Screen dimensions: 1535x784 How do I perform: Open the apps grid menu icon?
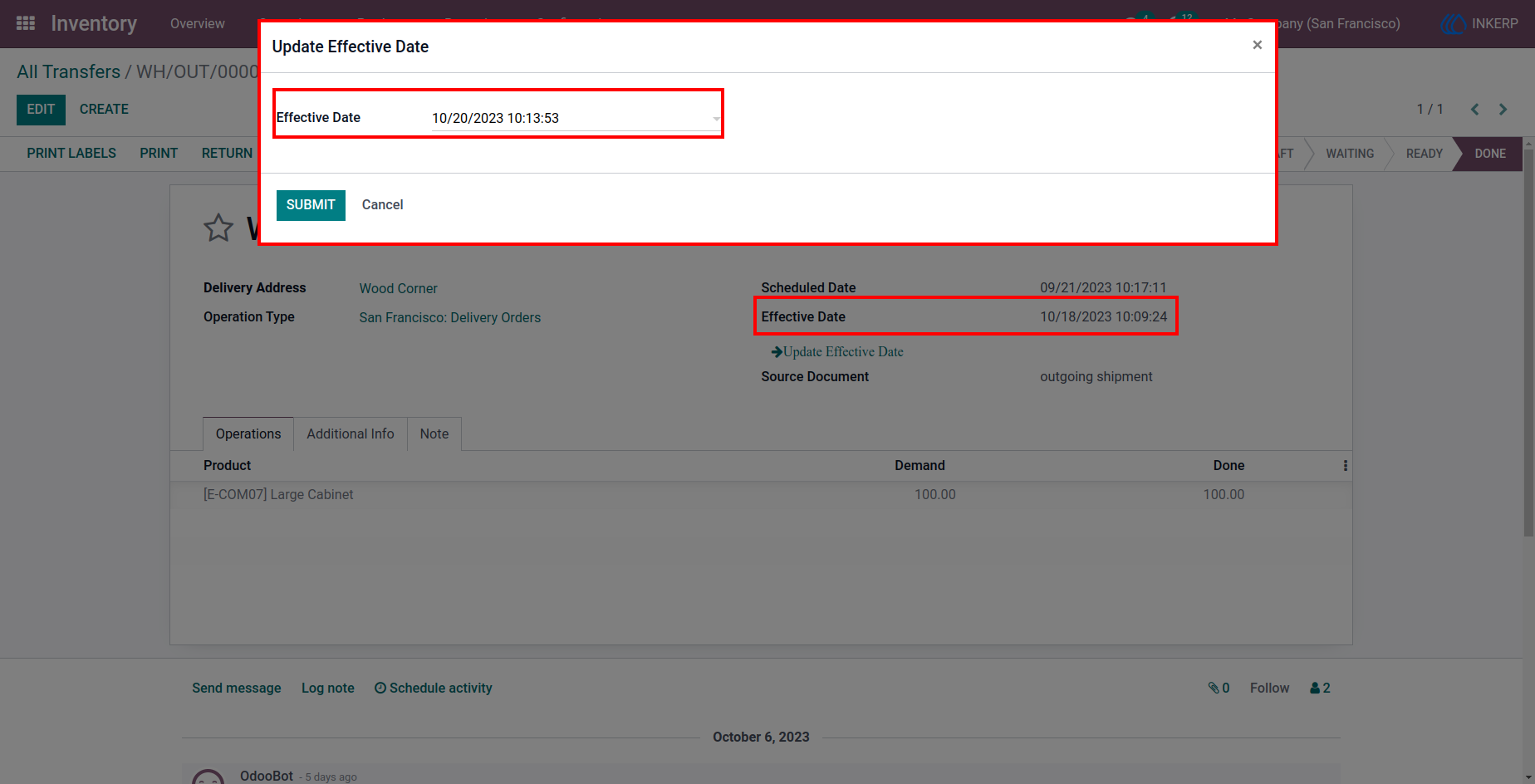pyautogui.click(x=26, y=23)
